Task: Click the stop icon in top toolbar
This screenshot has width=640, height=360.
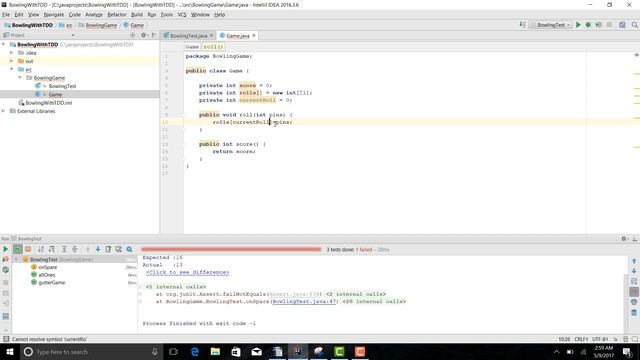Action: [x=609, y=25]
